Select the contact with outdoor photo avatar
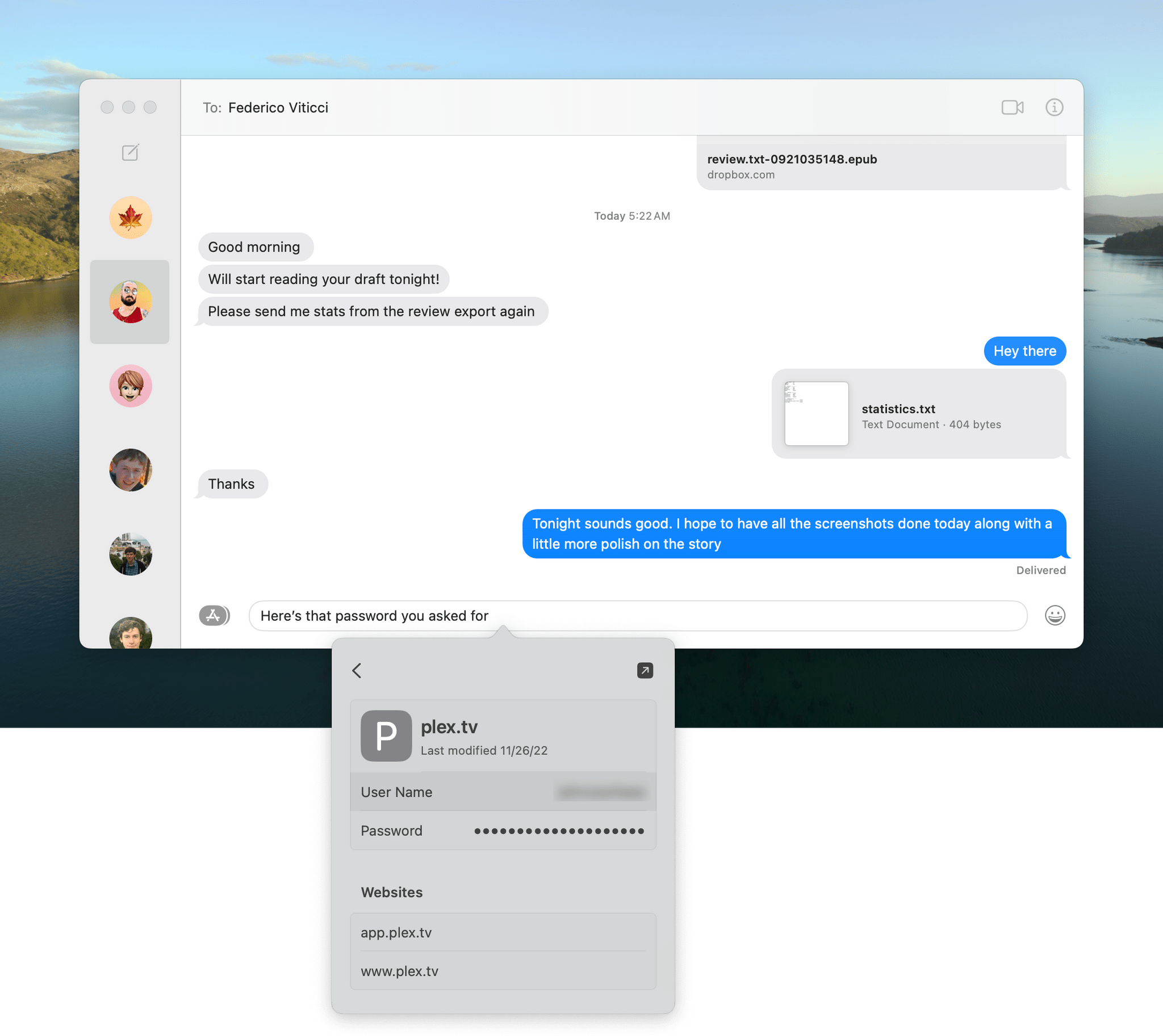Image resolution: width=1163 pixels, height=1036 pixels. 130,554
